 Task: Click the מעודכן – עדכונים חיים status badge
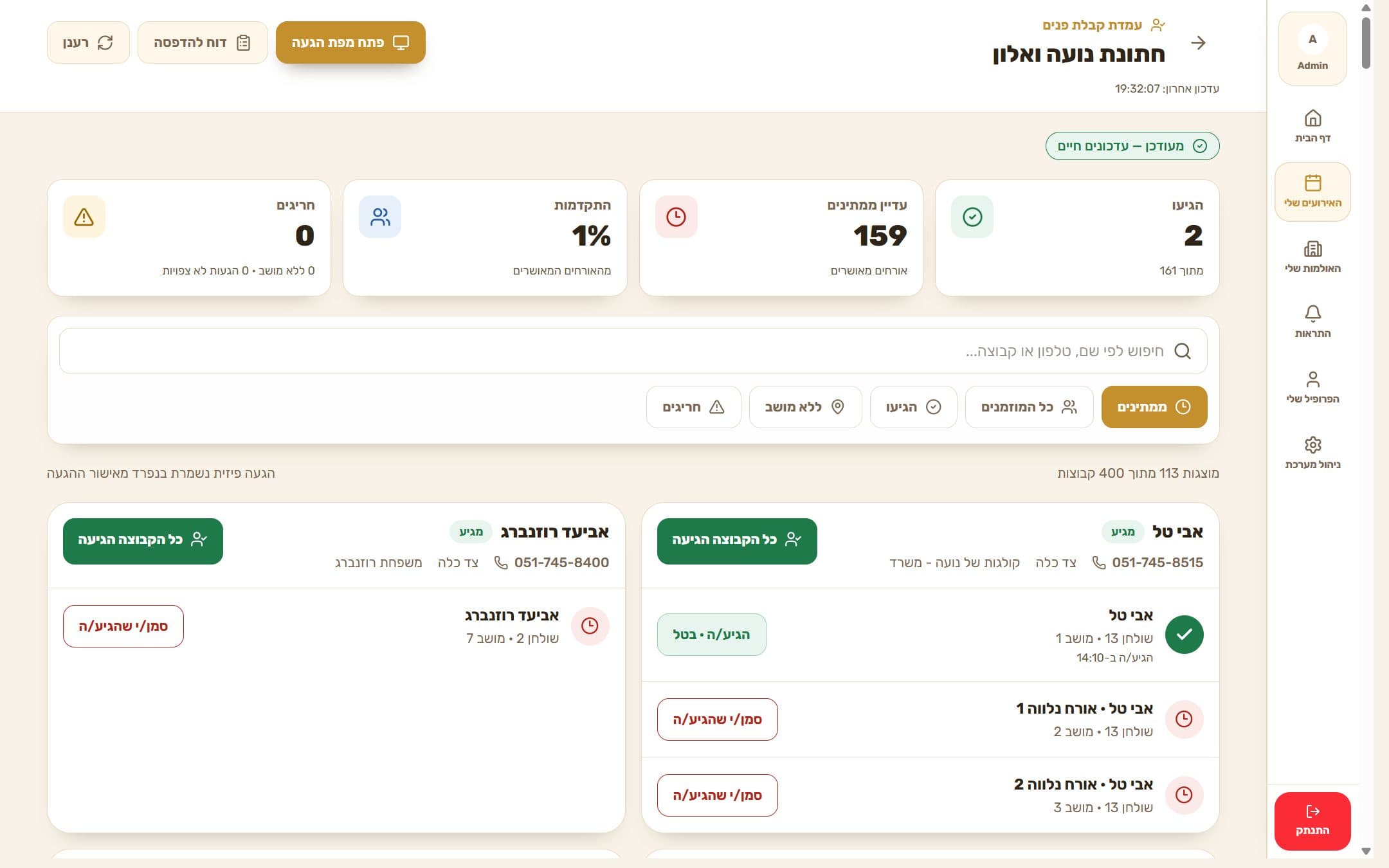(1132, 146)
